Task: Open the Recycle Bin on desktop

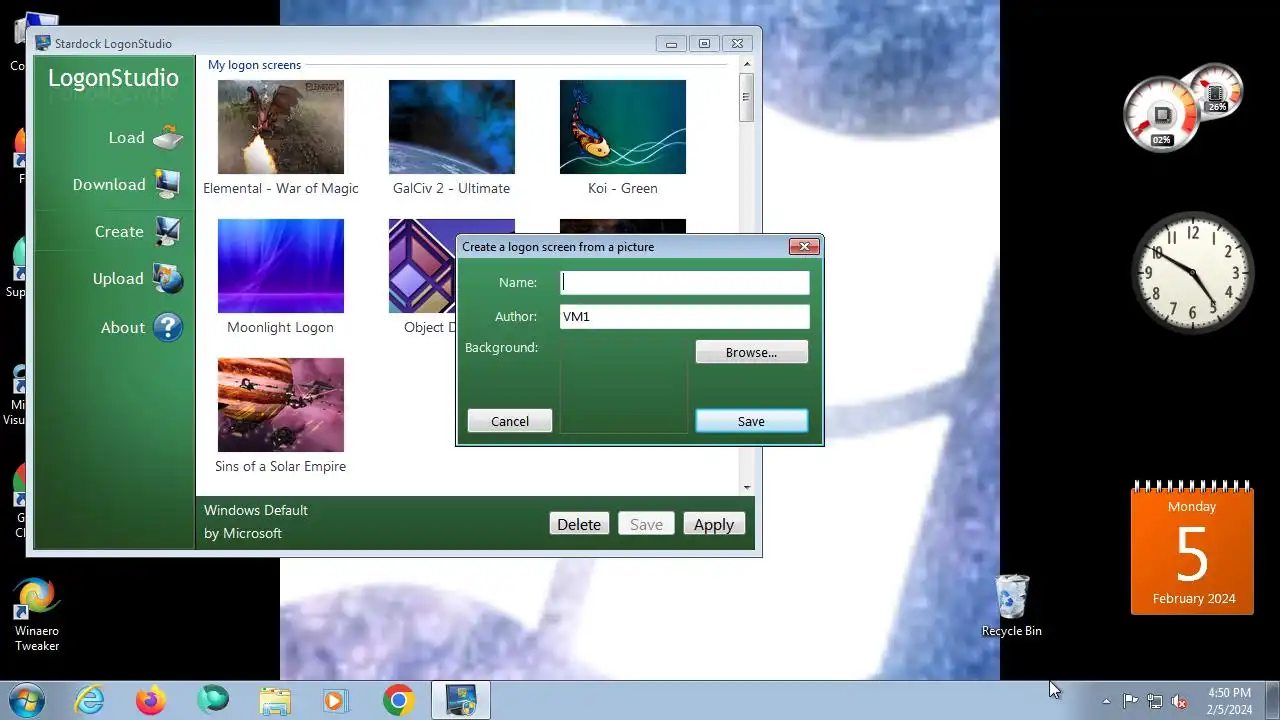Action: pos(1012,605)
